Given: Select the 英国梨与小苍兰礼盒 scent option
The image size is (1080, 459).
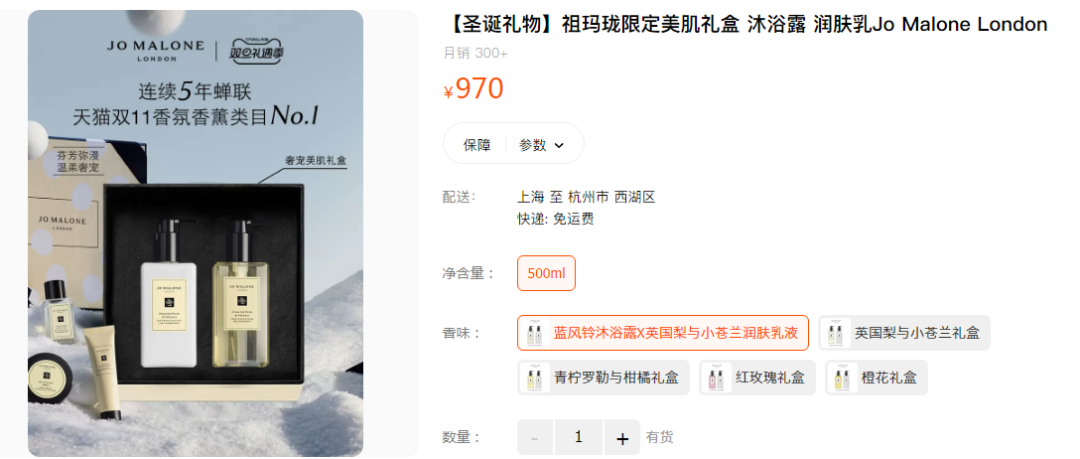Looking at the screenshot, I should point(905,334).
